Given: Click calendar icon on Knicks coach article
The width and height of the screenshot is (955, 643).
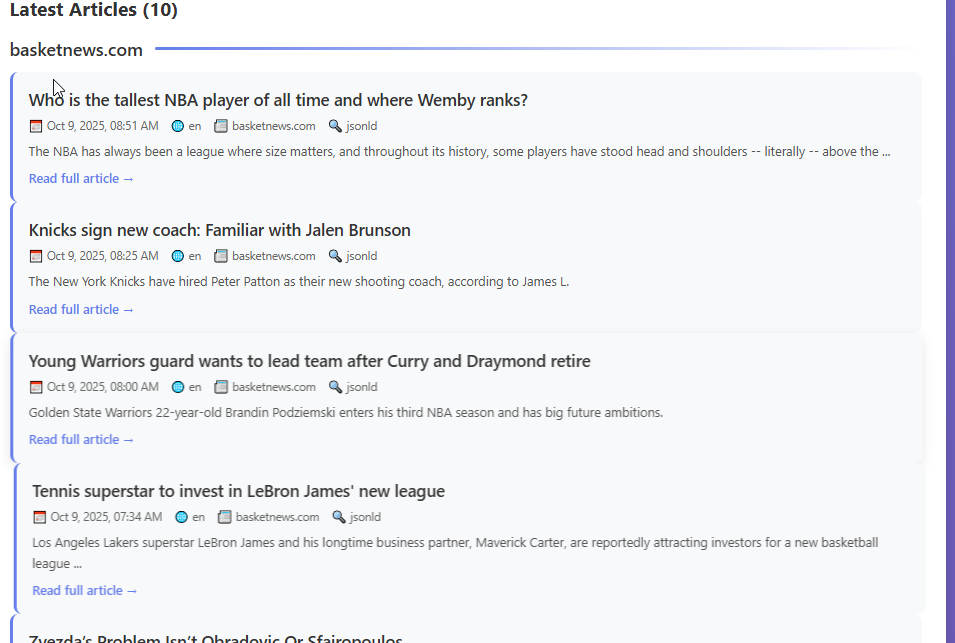Looking at the screenshot, I should pyautogui.click(x=36, y=256).
